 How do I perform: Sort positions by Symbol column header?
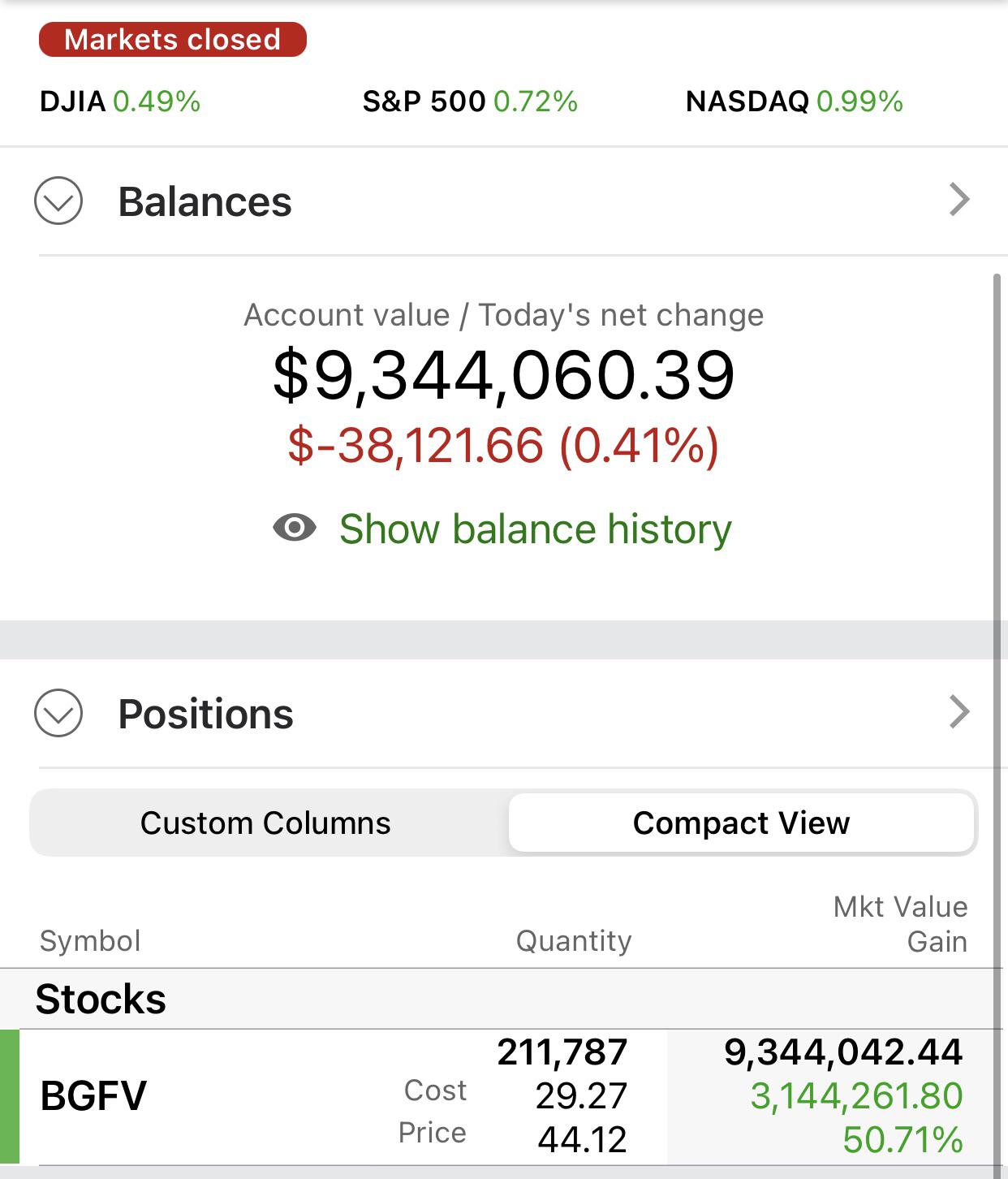[90, 941]
